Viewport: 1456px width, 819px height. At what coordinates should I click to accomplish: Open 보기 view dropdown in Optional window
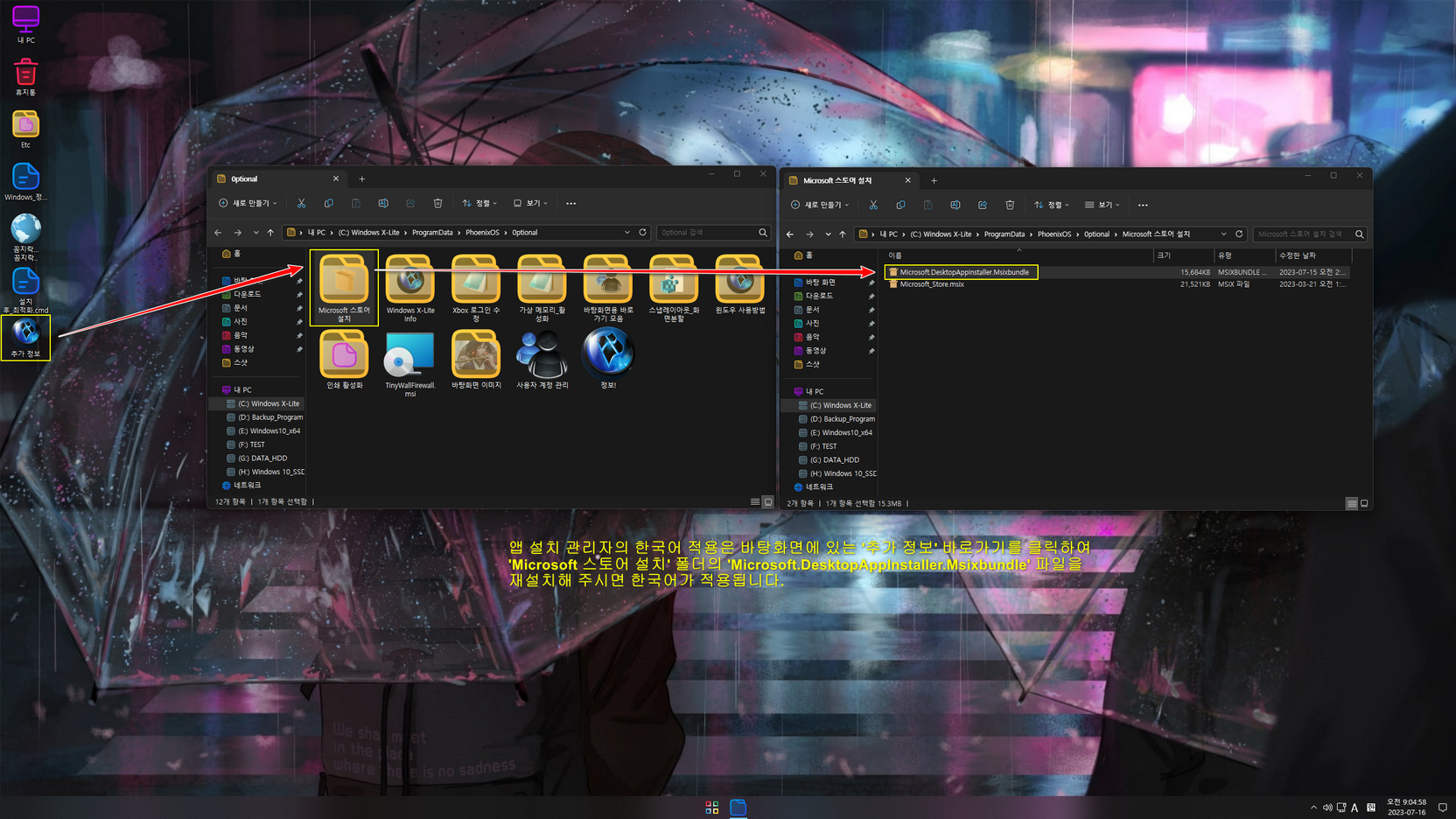530,203
